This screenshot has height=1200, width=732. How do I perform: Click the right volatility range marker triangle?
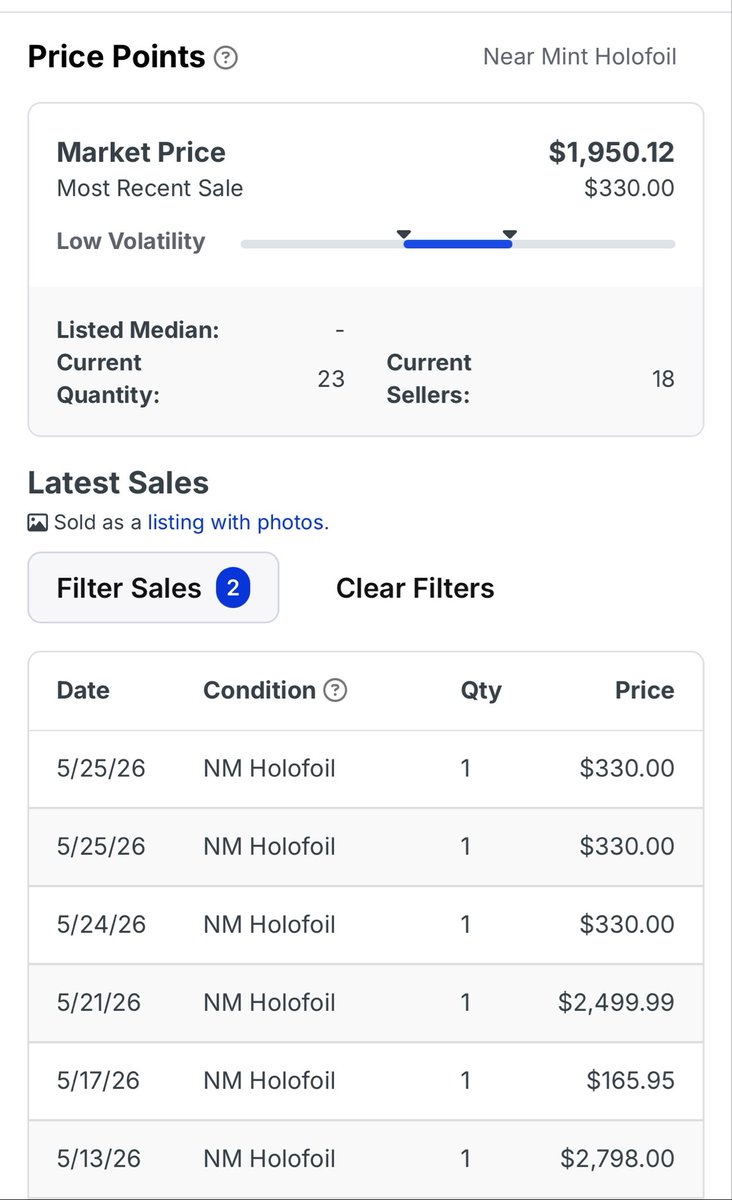[x=510, y=235]
